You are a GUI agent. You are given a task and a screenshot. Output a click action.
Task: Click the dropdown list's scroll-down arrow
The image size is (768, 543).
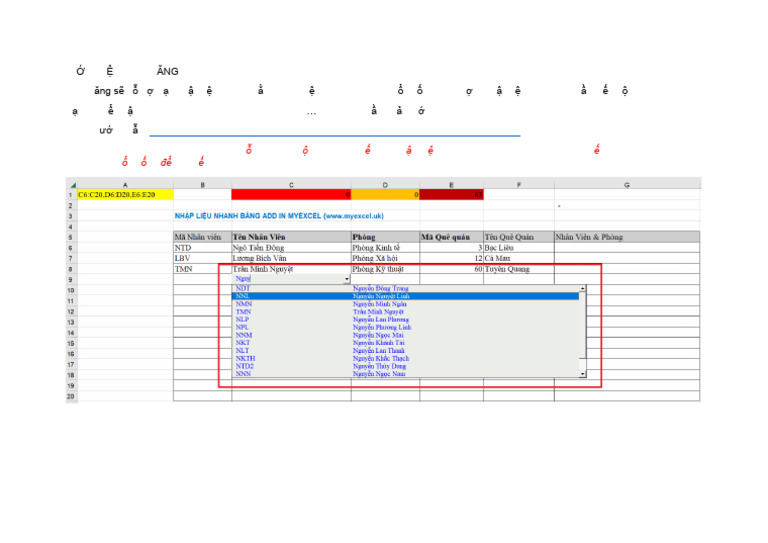point(582,374)
